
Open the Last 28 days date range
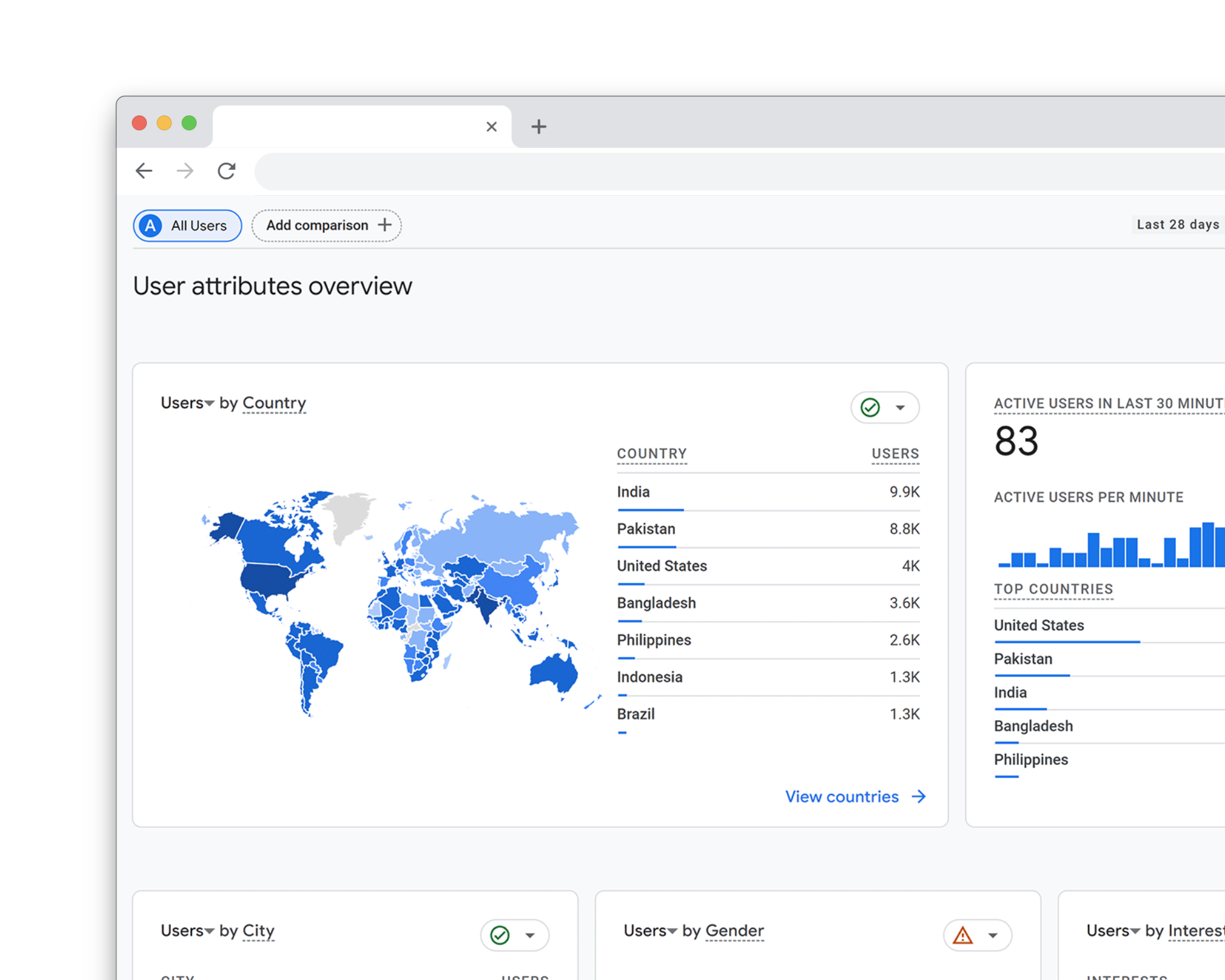pyautogui.click(x=1177, y=225)
